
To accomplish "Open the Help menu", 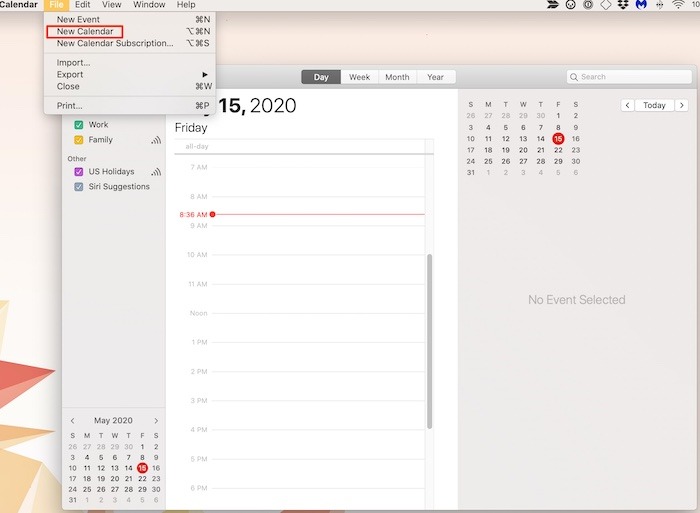I will [x=186, y=4].
